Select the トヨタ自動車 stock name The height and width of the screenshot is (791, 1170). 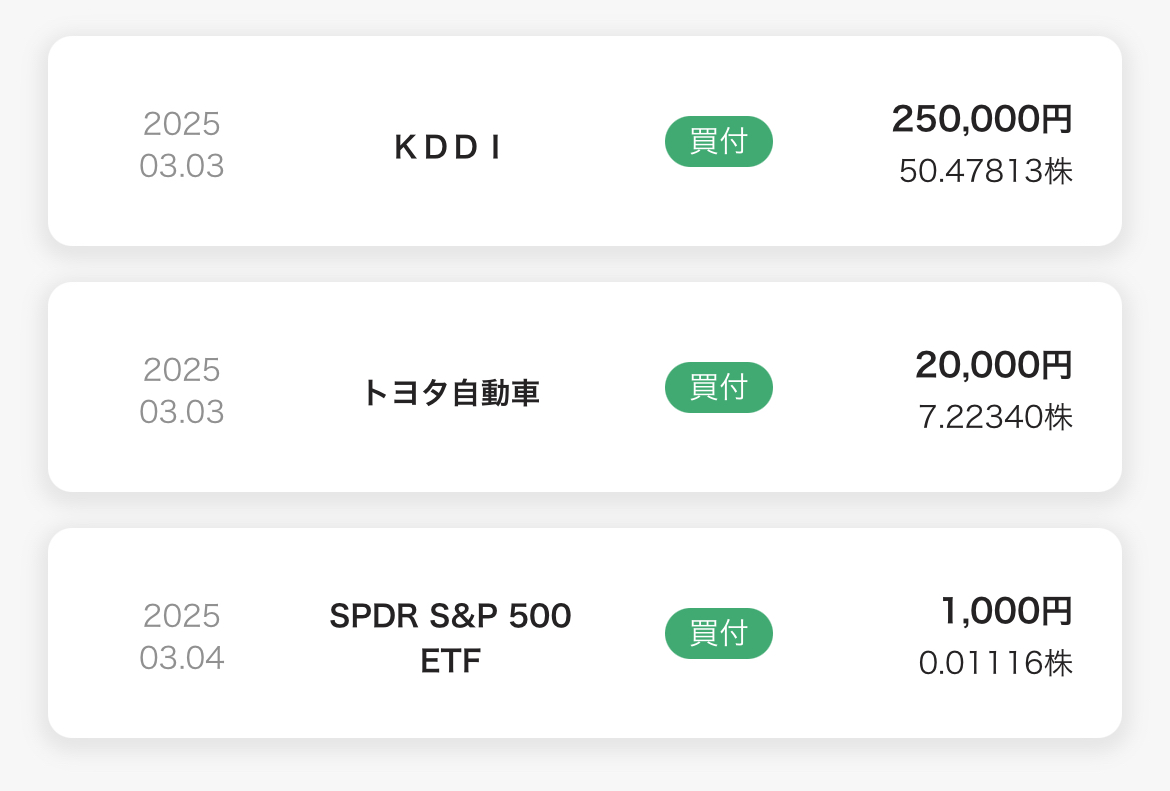450,393
